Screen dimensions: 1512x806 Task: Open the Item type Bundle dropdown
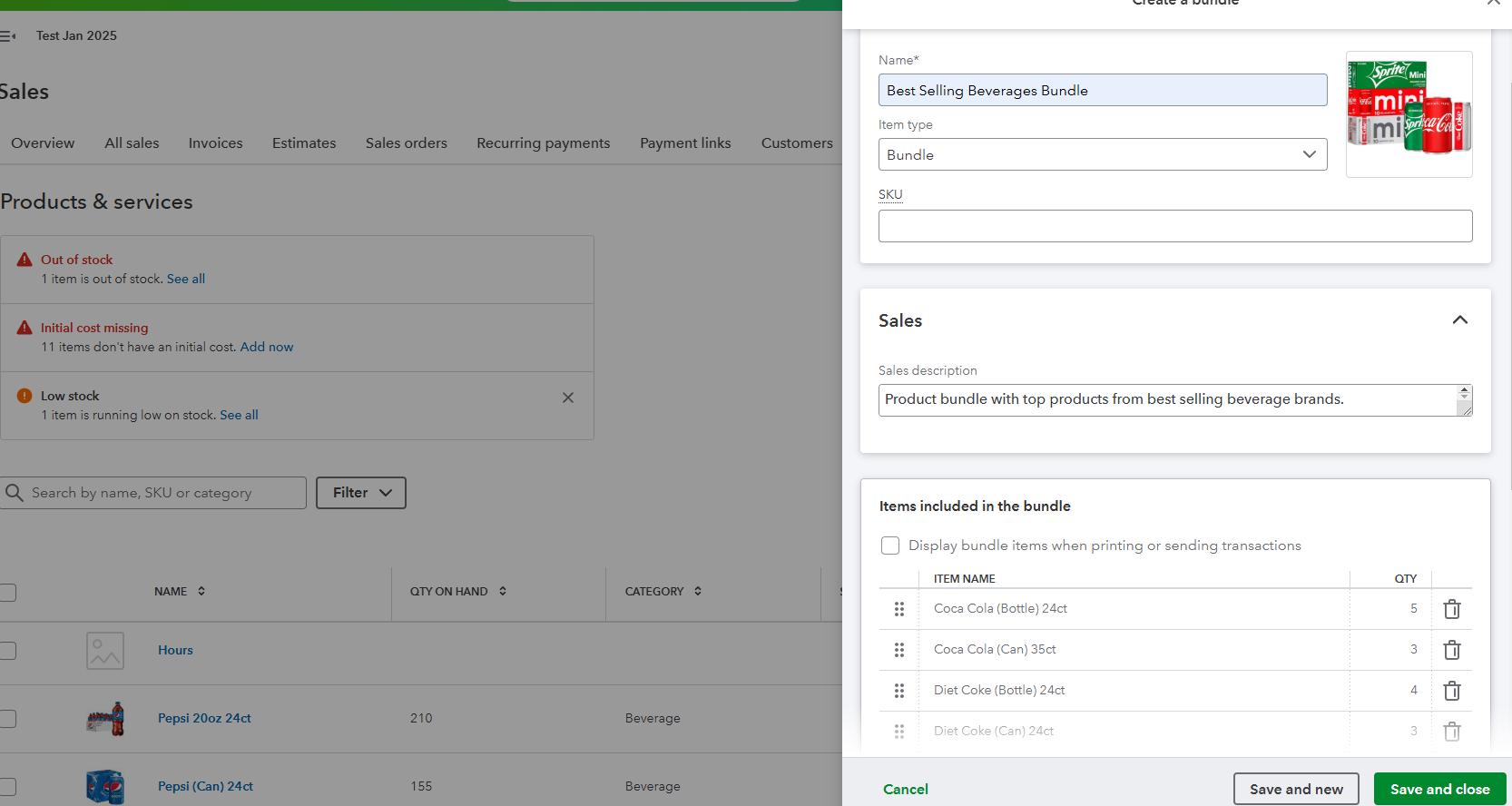coord(1103,154)
